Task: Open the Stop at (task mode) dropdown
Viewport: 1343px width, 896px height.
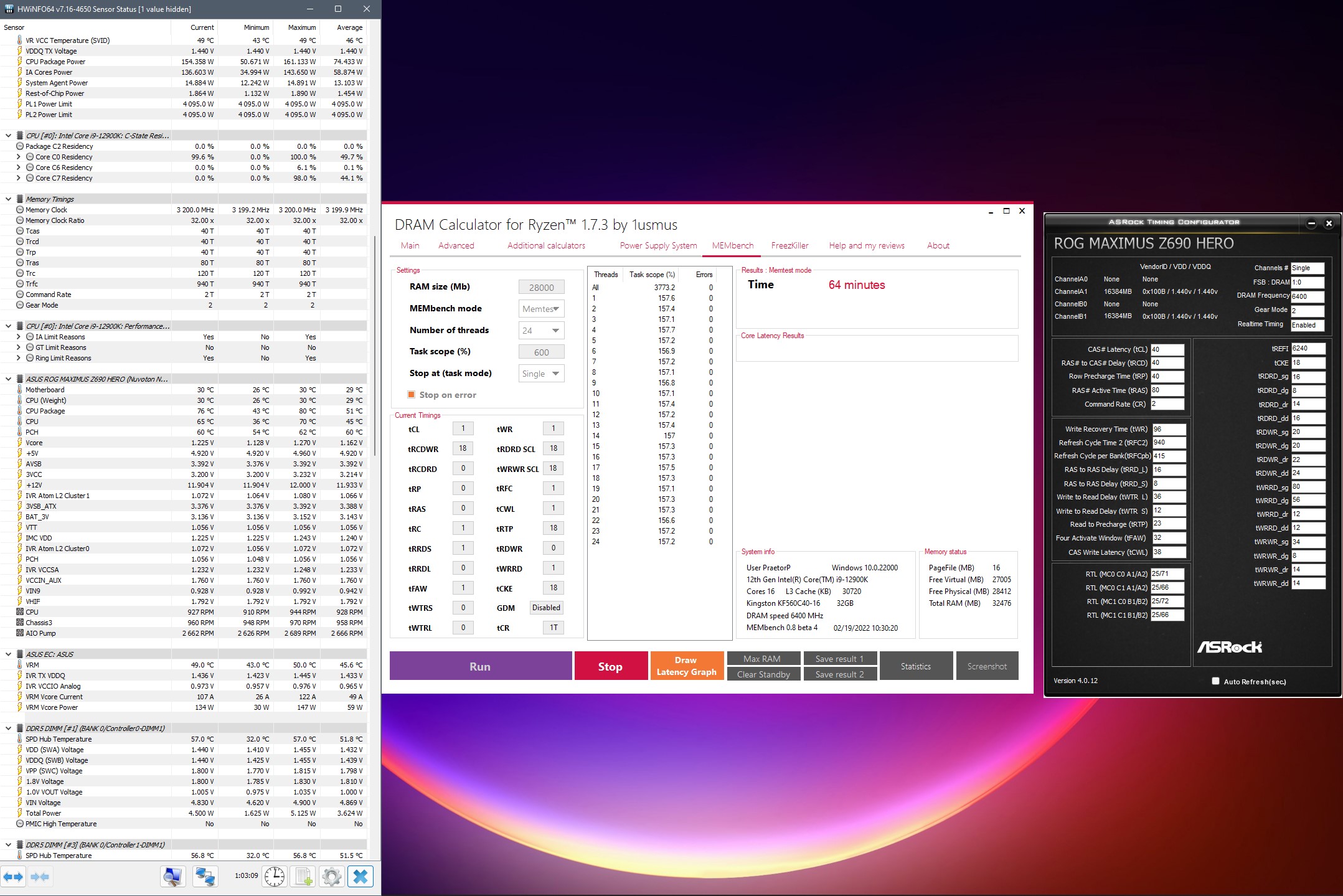Action: click(542, 374)
